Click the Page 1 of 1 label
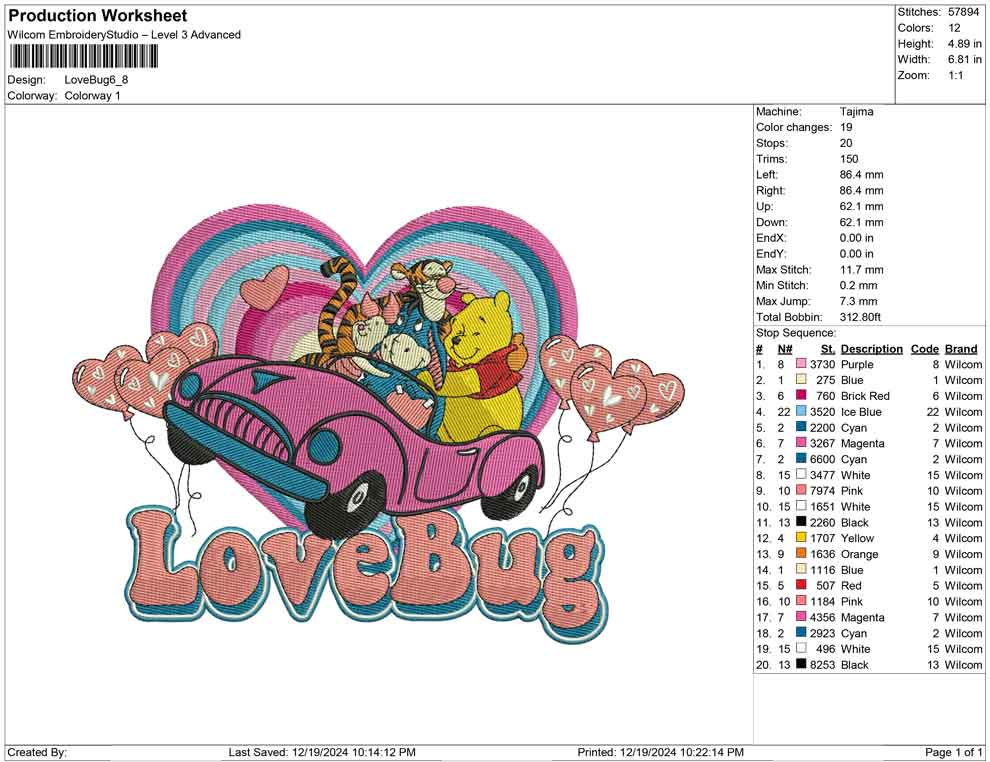 [953, 752]
